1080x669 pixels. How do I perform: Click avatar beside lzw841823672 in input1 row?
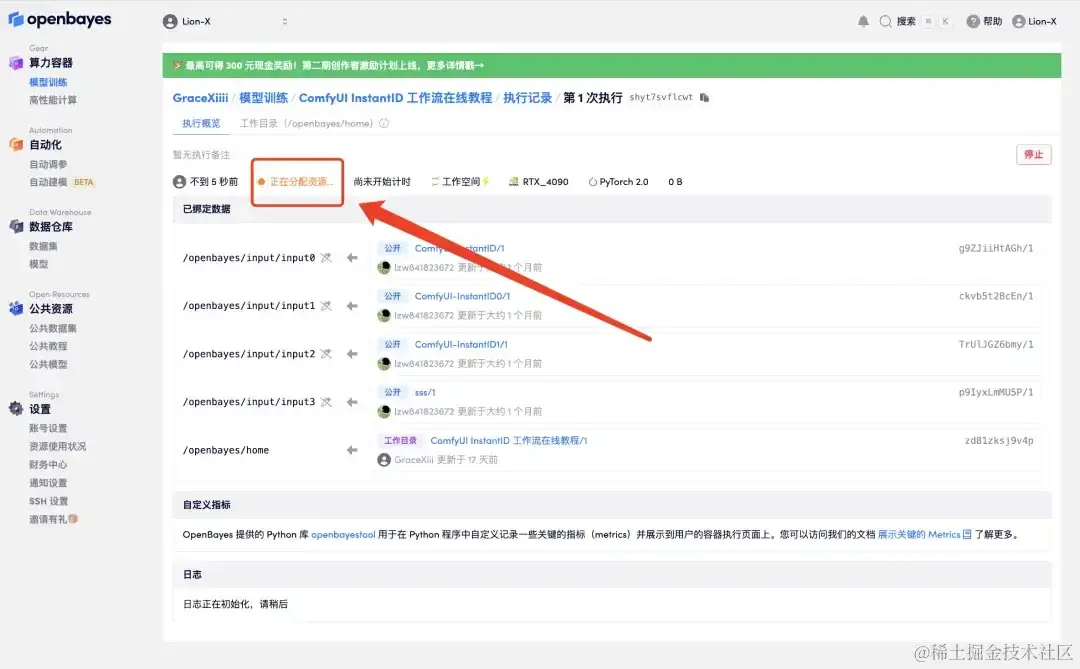(x=384, y=315)
